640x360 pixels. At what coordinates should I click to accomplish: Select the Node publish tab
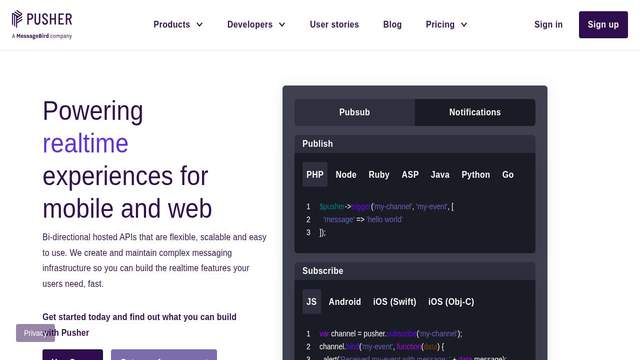pos(346,175)
